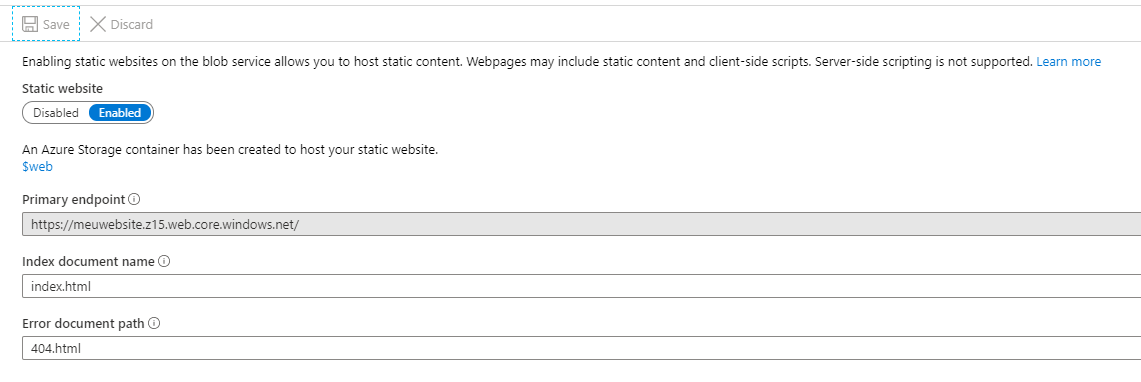
Task: Switch Static website to Disabled
Action: pos(56,113)
